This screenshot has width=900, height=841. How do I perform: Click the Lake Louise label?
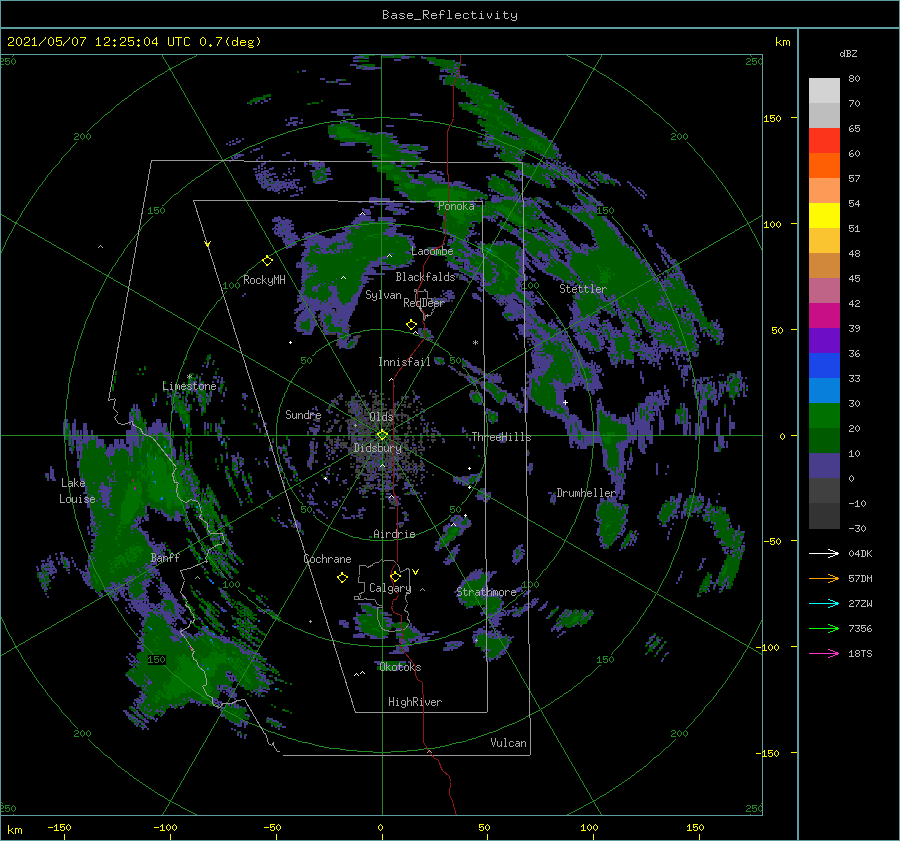[x=77, y=491]
